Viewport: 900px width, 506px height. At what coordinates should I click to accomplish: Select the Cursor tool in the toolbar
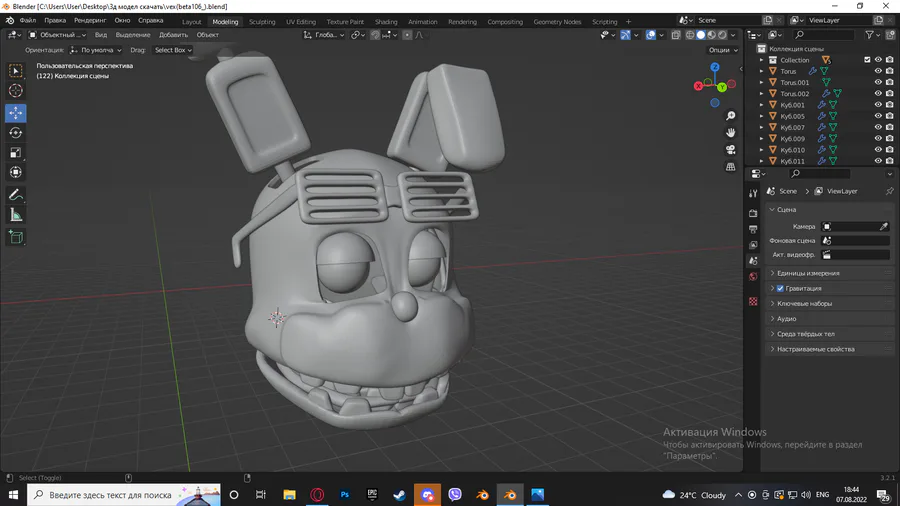[x=16, y=91]
